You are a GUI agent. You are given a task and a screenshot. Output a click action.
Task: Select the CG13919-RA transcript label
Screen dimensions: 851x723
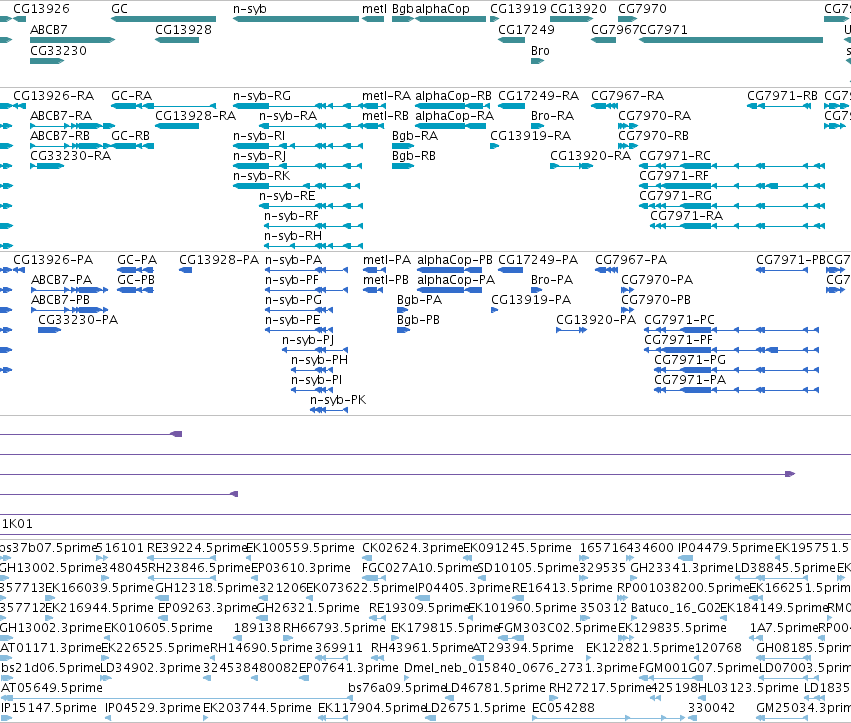[x=531, y=136]
